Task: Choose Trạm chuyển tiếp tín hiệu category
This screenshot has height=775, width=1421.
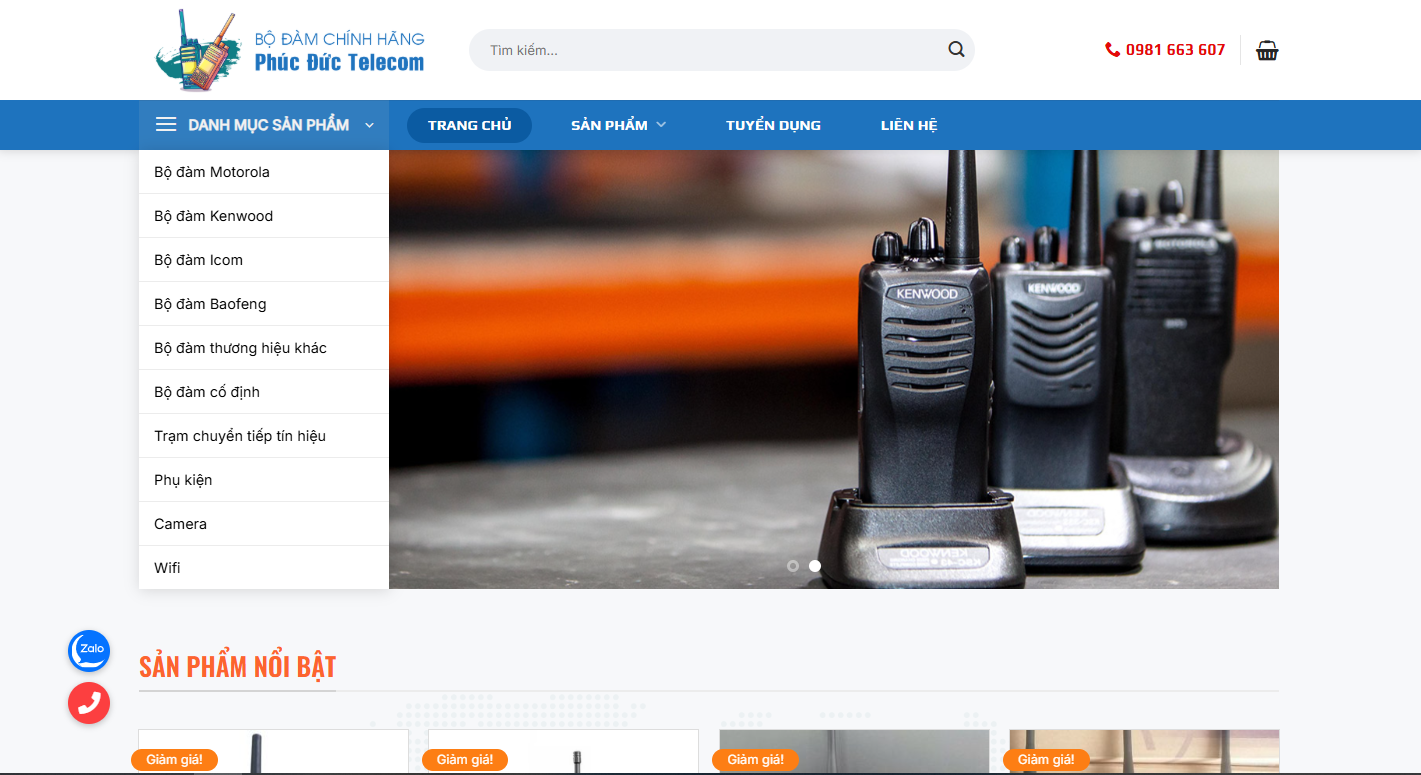Action: 240,436
